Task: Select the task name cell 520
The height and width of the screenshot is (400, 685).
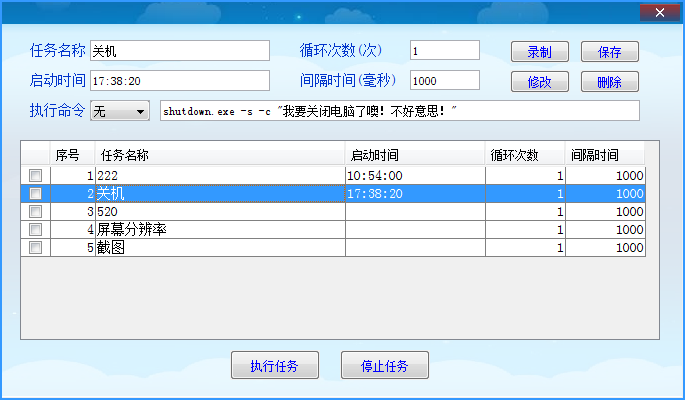Action: pos(220,211)
